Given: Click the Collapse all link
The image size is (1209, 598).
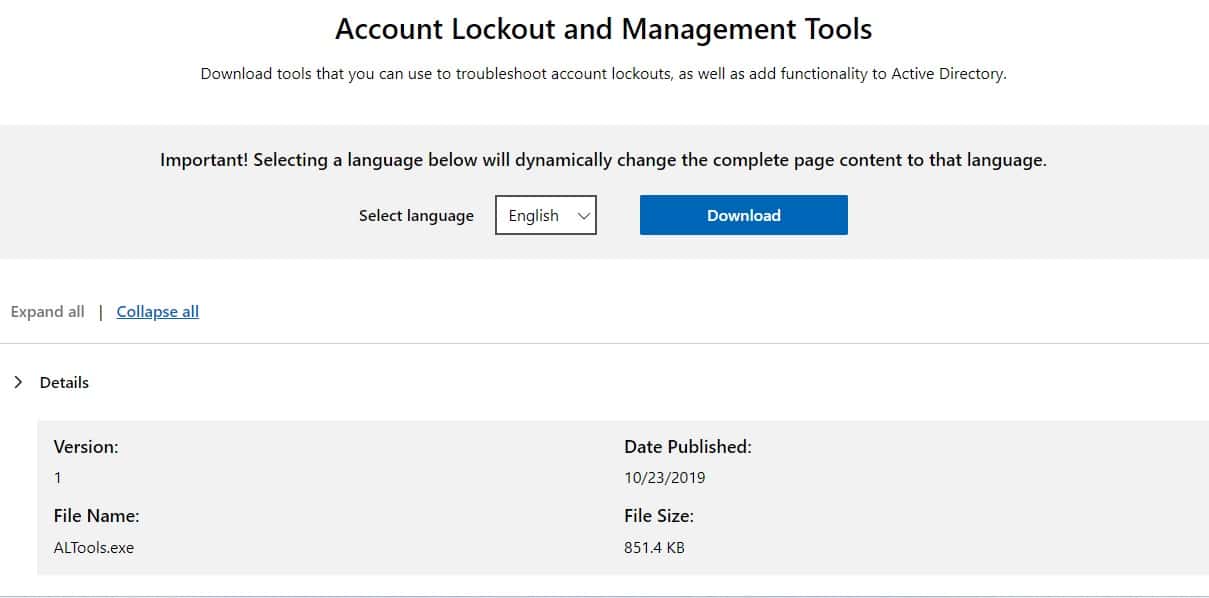Looking at the screenshot, I should click(x=158, y=312).
